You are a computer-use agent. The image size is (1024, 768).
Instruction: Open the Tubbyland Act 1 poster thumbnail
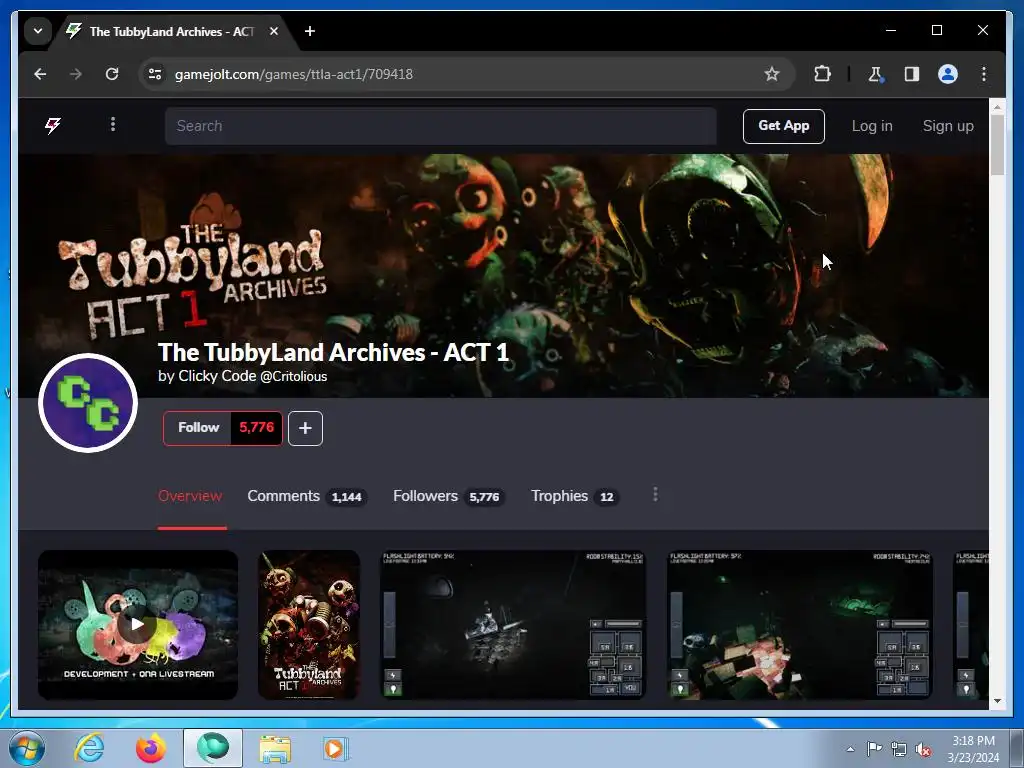coord(309,625)
